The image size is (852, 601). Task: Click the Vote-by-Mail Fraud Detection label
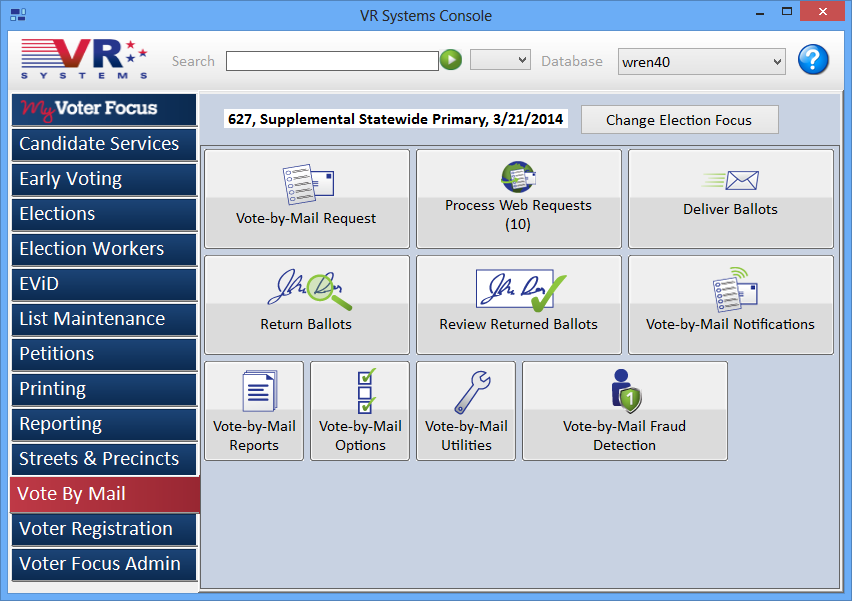click(624, 436)
